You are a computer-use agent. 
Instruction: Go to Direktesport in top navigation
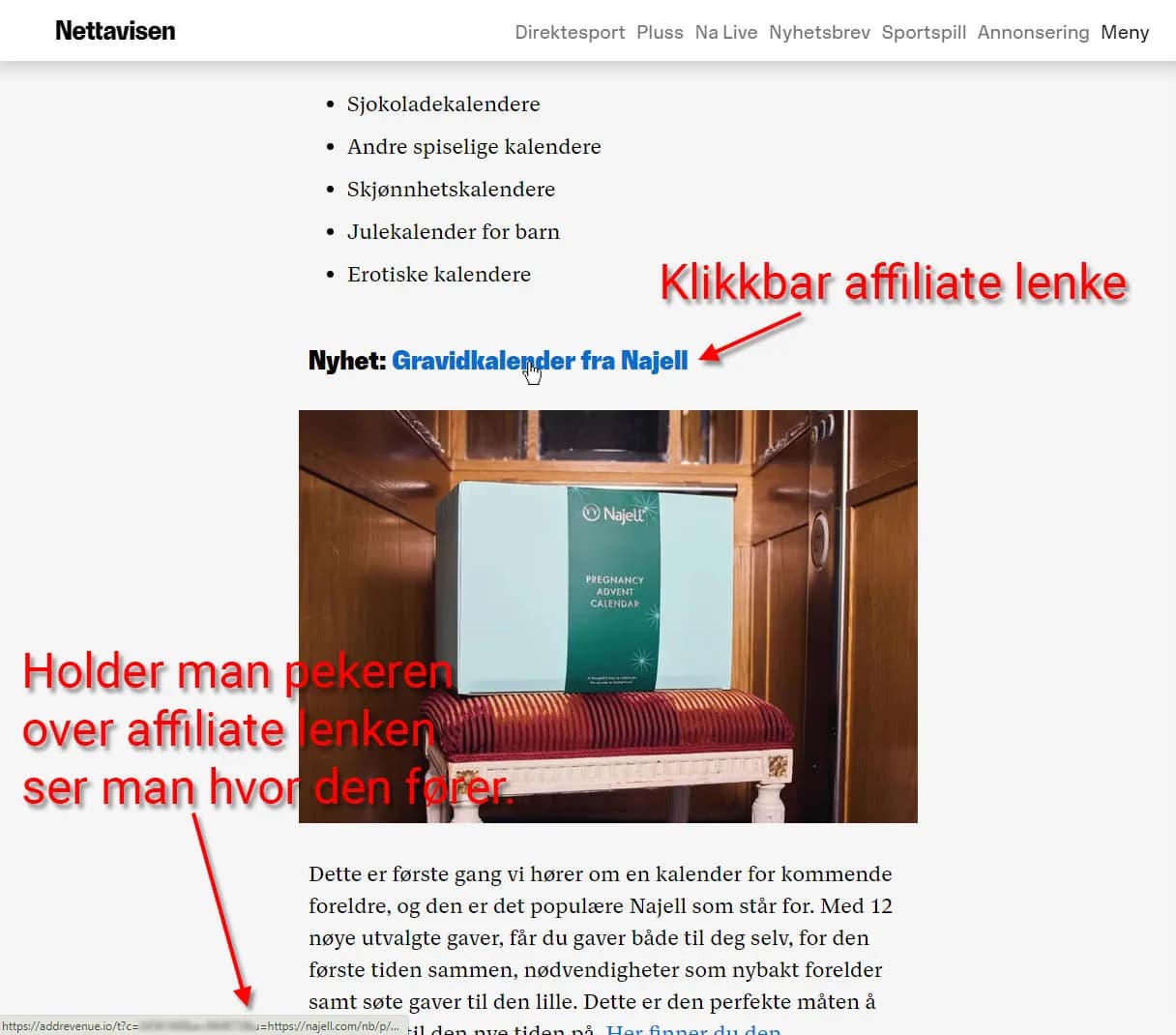pos(570,32)
